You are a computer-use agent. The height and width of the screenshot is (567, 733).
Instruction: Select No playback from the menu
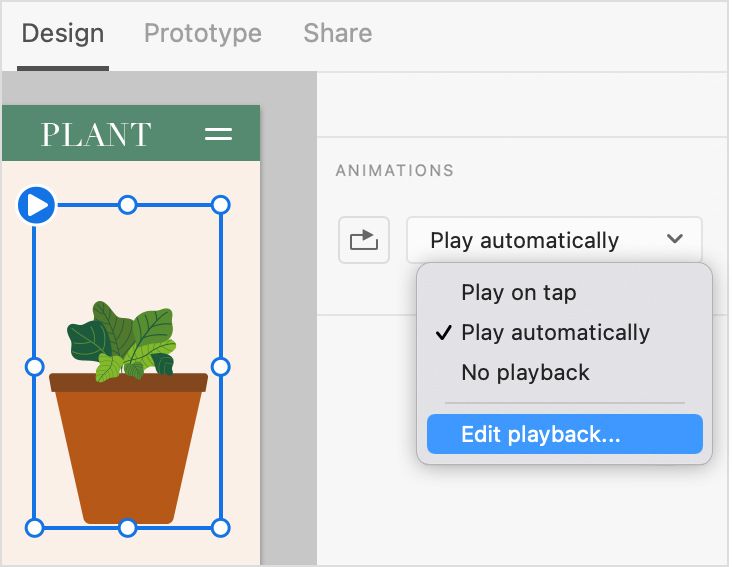click(x=525, y=373)
